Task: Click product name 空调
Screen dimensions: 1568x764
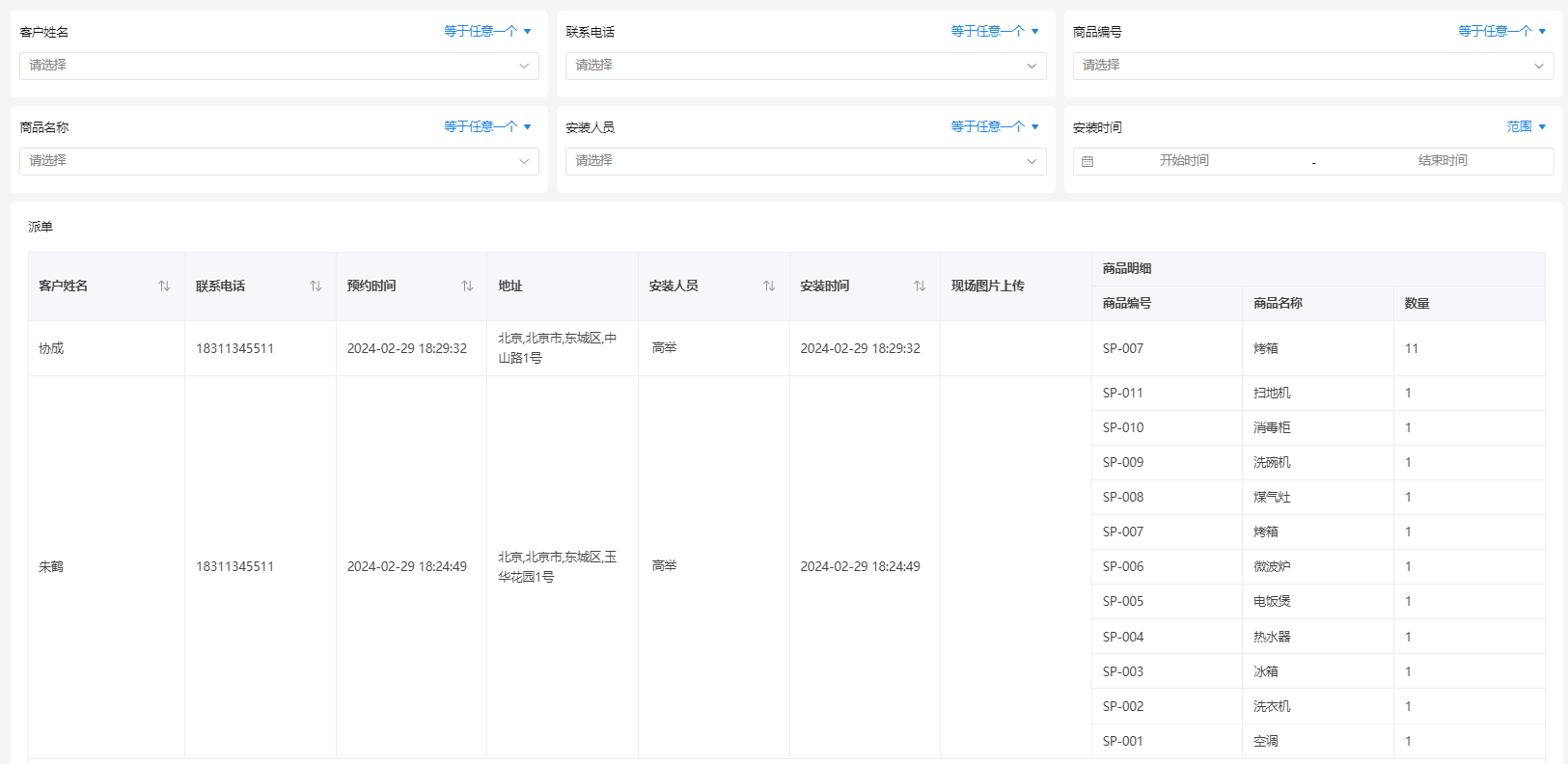Action: 1266,742
